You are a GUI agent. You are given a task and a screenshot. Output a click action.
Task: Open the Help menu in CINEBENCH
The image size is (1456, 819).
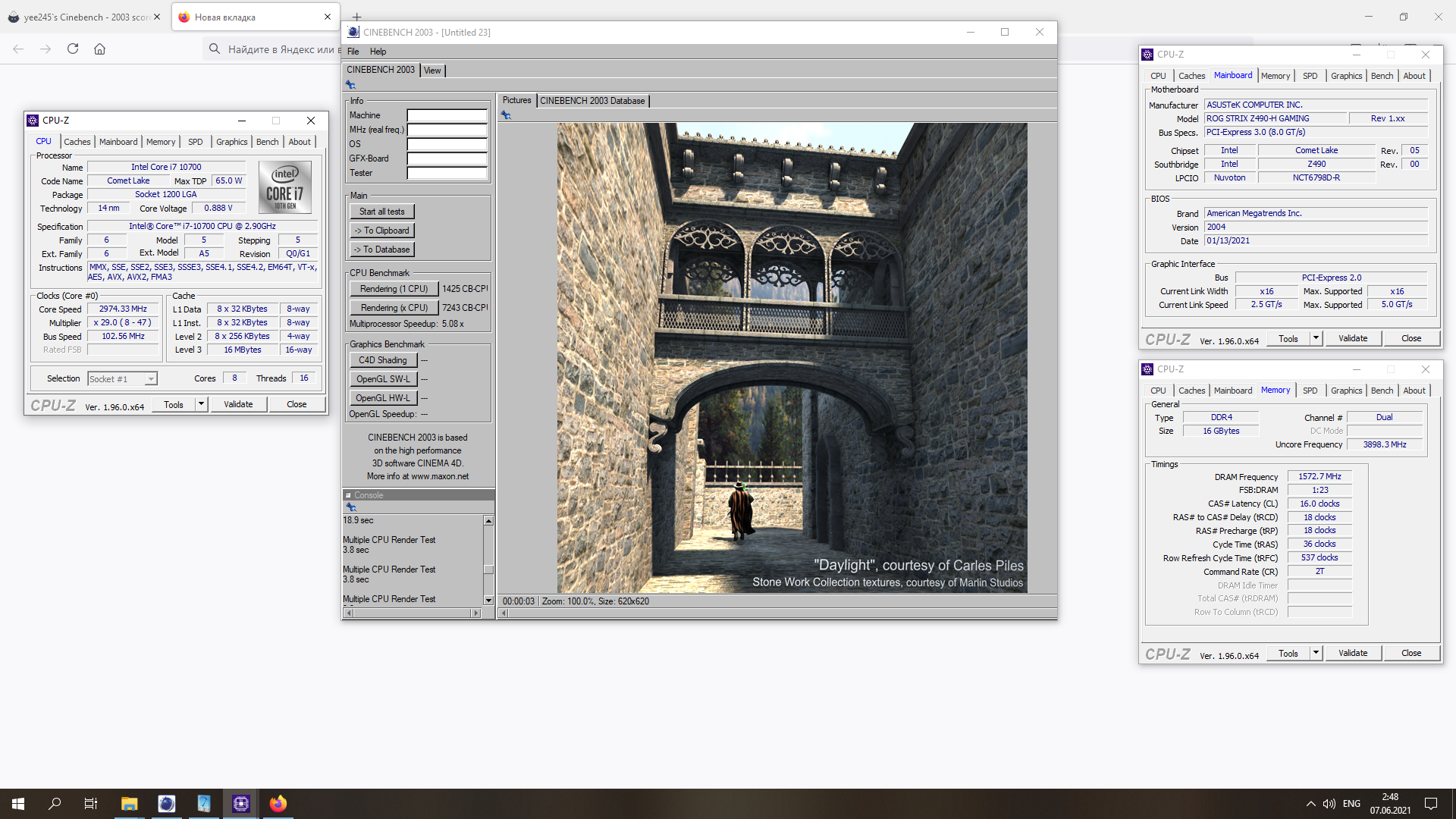coord(378,52)
